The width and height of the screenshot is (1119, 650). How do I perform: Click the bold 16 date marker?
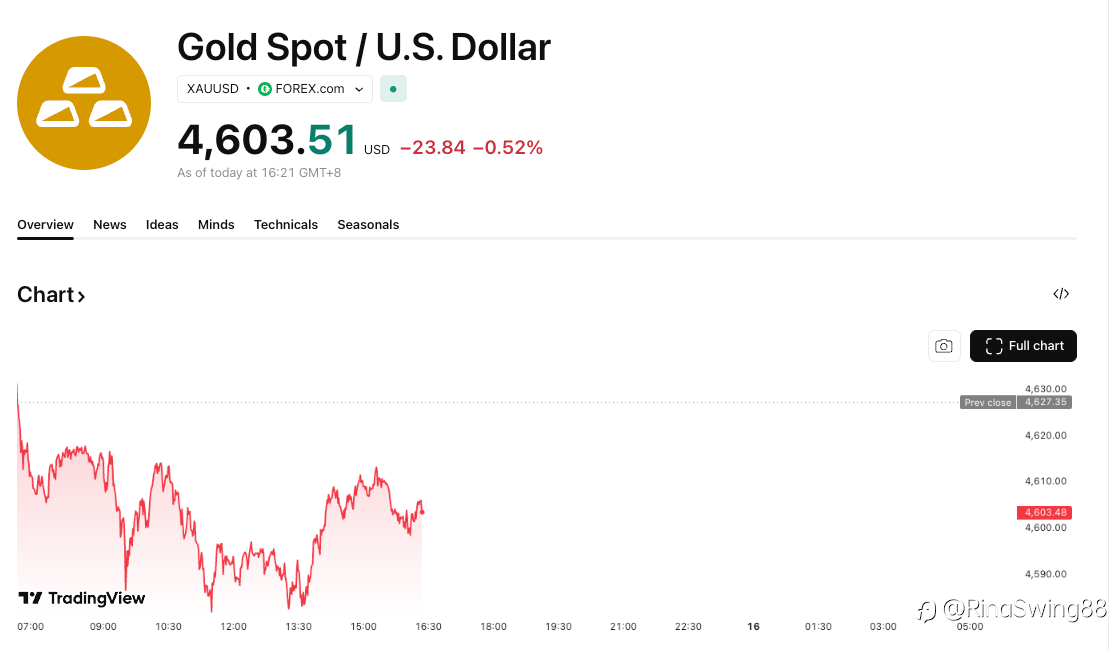[754, 627]
